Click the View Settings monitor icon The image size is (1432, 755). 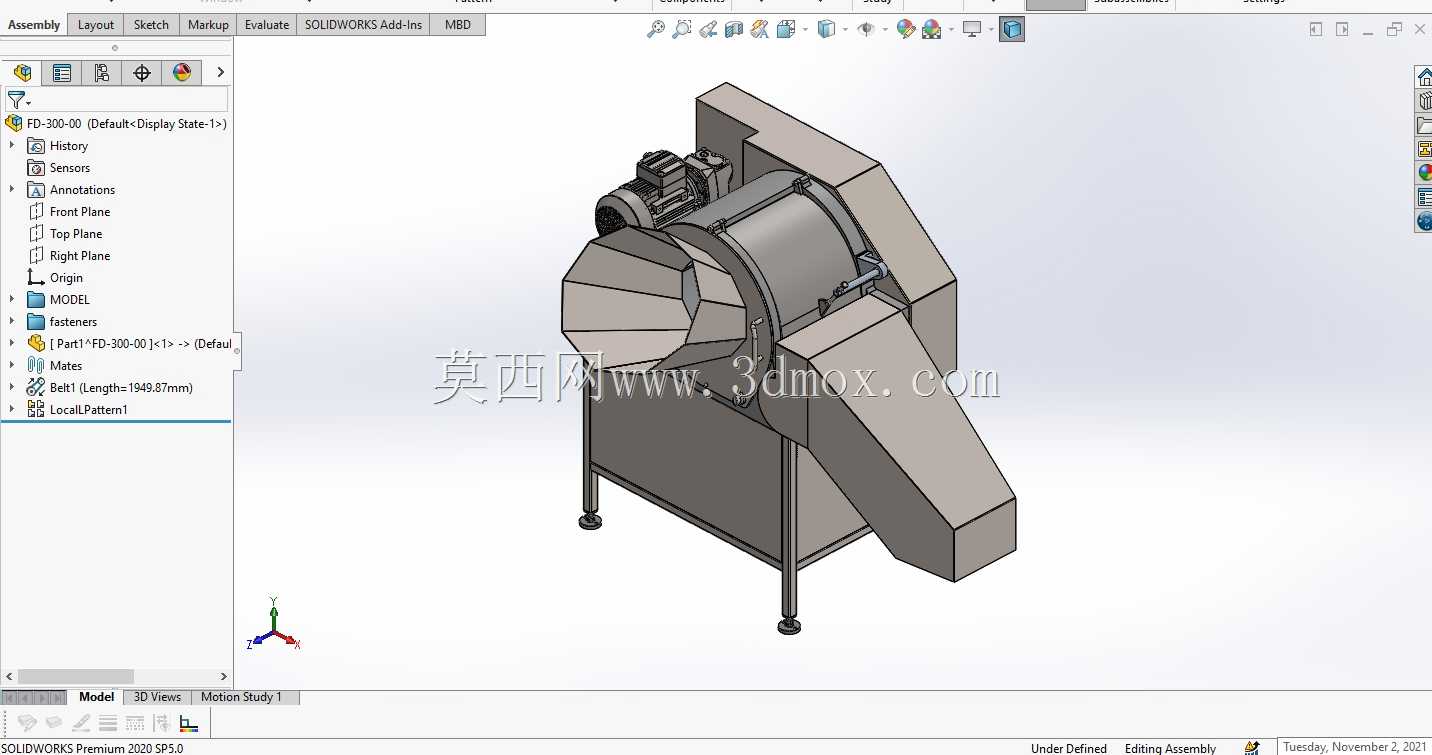pyautogui.click(x=972, y=30)
